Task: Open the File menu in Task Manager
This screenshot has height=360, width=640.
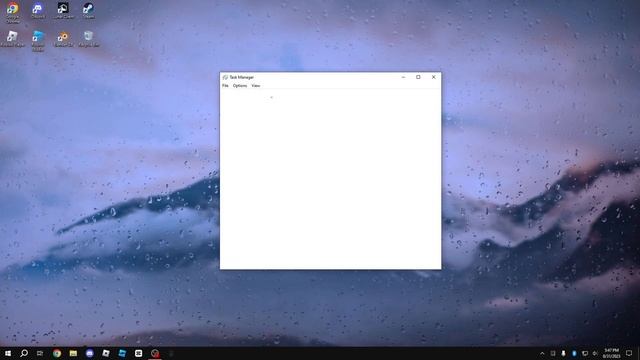Action: tap(225, 86)
